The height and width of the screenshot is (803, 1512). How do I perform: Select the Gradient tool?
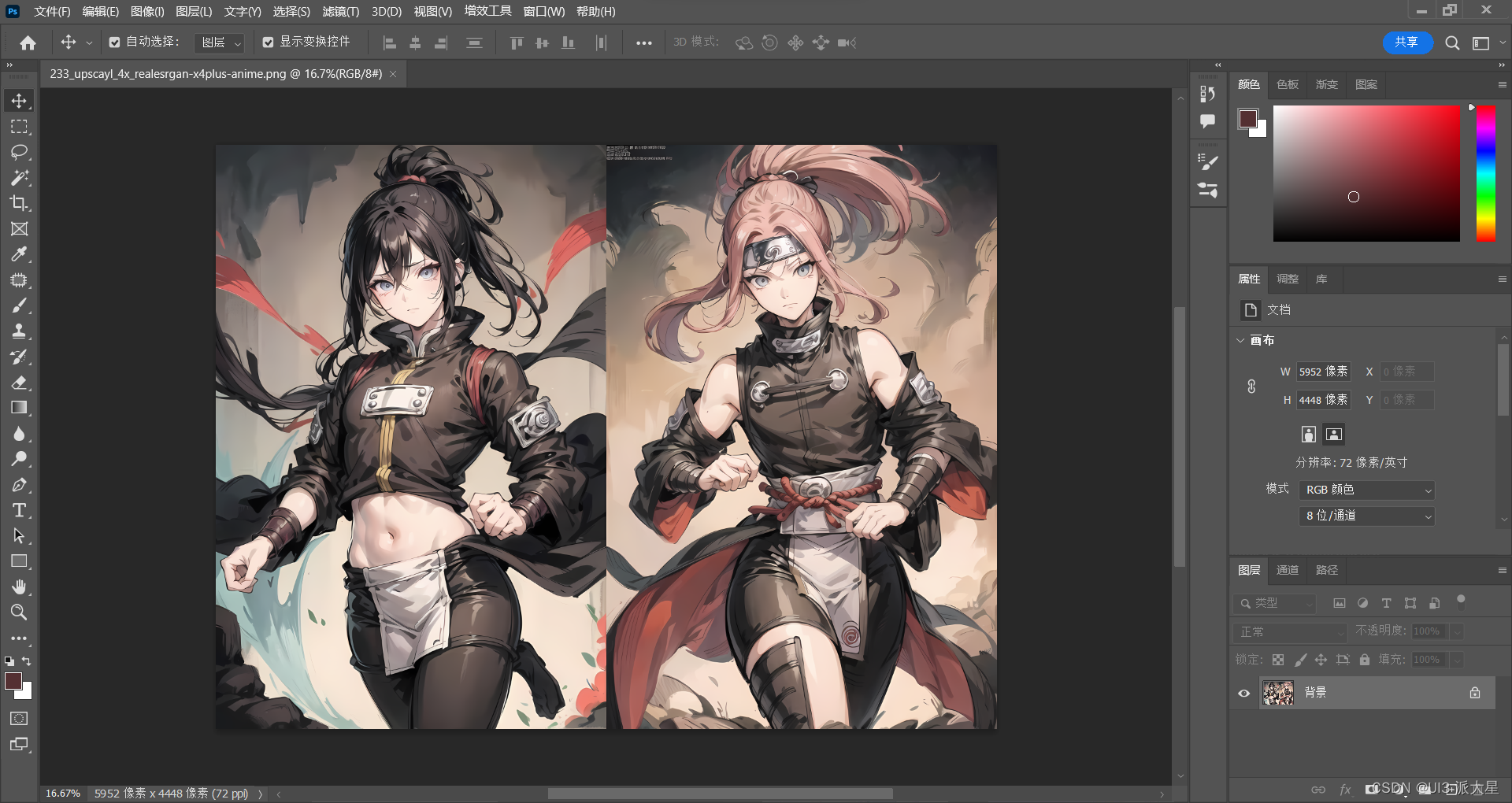tap(19, 408)
